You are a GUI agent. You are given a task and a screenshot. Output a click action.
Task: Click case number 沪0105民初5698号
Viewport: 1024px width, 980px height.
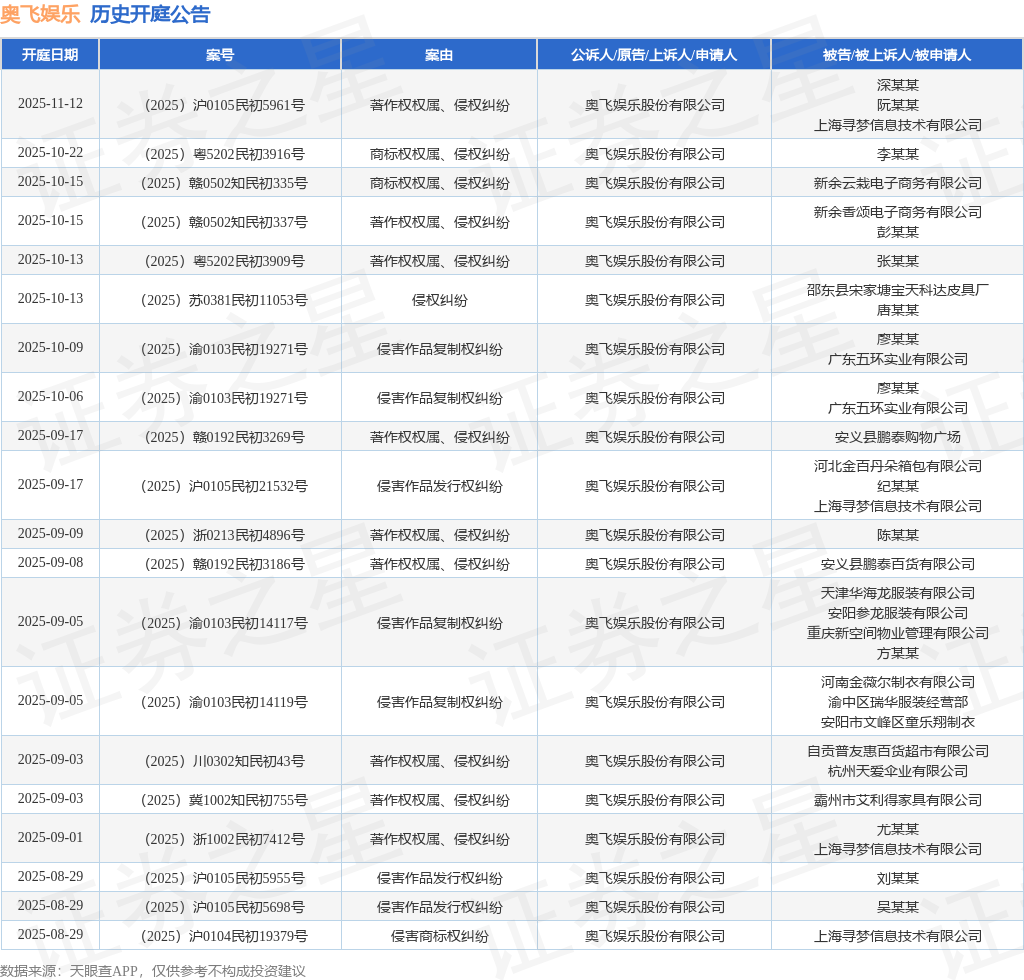[225, 907]
